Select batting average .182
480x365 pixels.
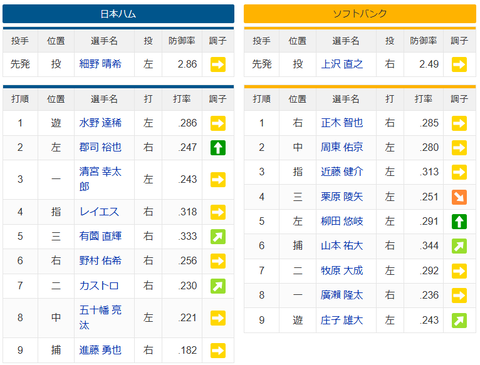pos(188,350)
